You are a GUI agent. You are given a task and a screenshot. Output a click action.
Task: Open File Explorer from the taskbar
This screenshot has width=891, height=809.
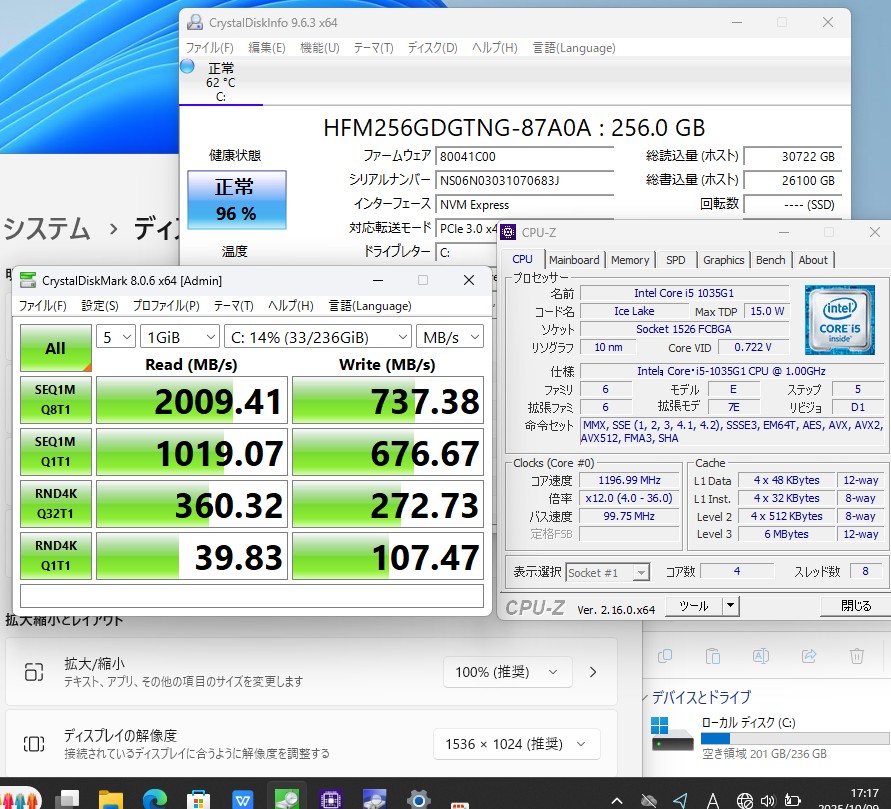click(111, 799)
